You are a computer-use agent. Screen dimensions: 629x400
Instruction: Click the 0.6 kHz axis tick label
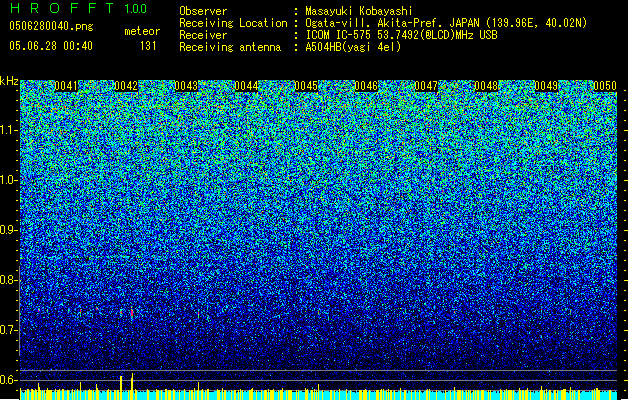click(8, 380)
